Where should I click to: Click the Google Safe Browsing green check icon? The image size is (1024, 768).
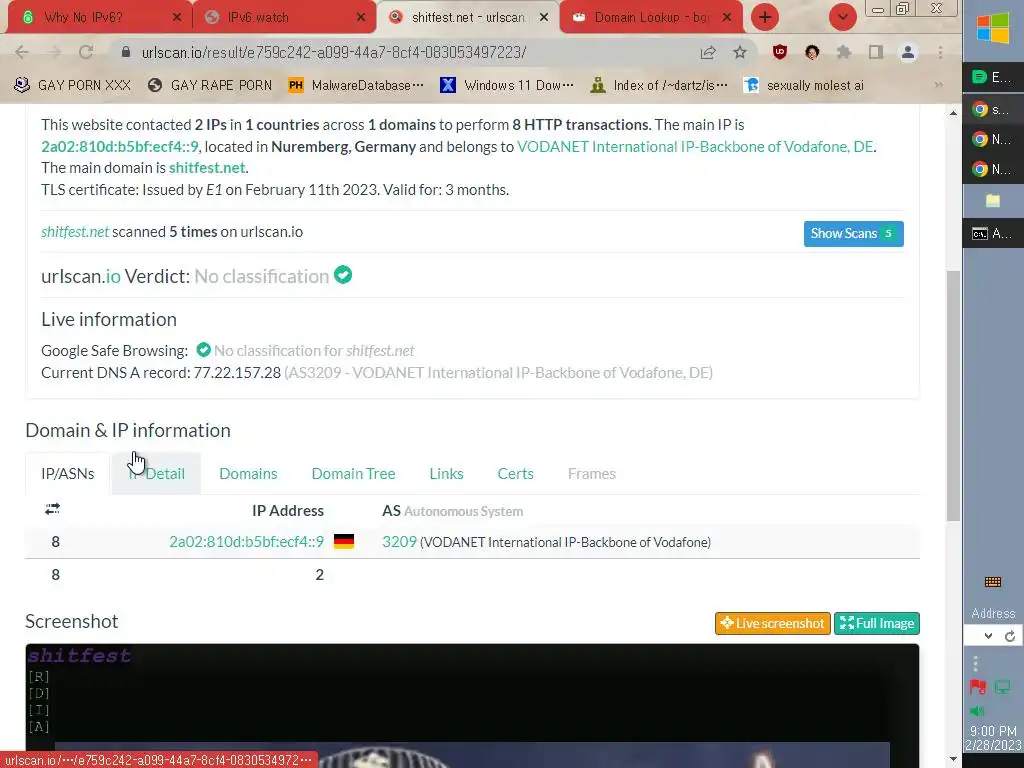point(204,350)
